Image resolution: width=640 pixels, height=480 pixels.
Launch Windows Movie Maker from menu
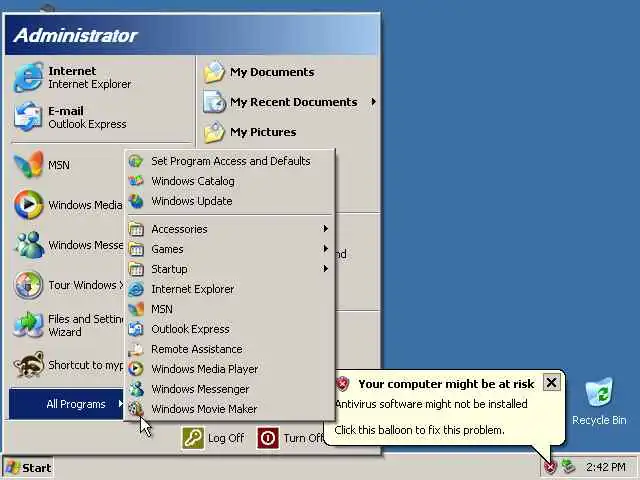(x=231, y=409)
